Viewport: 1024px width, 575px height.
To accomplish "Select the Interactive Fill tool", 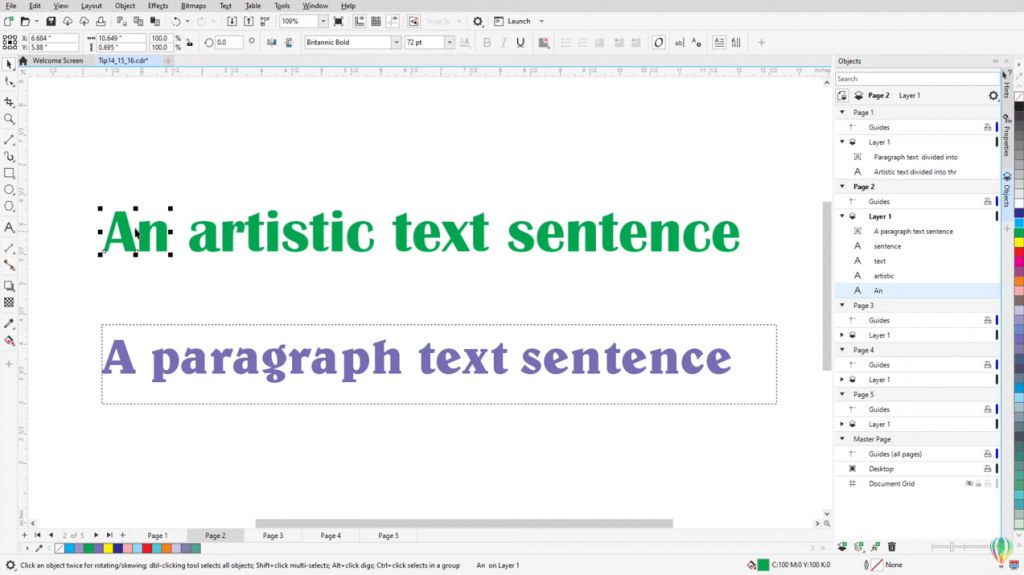I will (x=9, y=340).
